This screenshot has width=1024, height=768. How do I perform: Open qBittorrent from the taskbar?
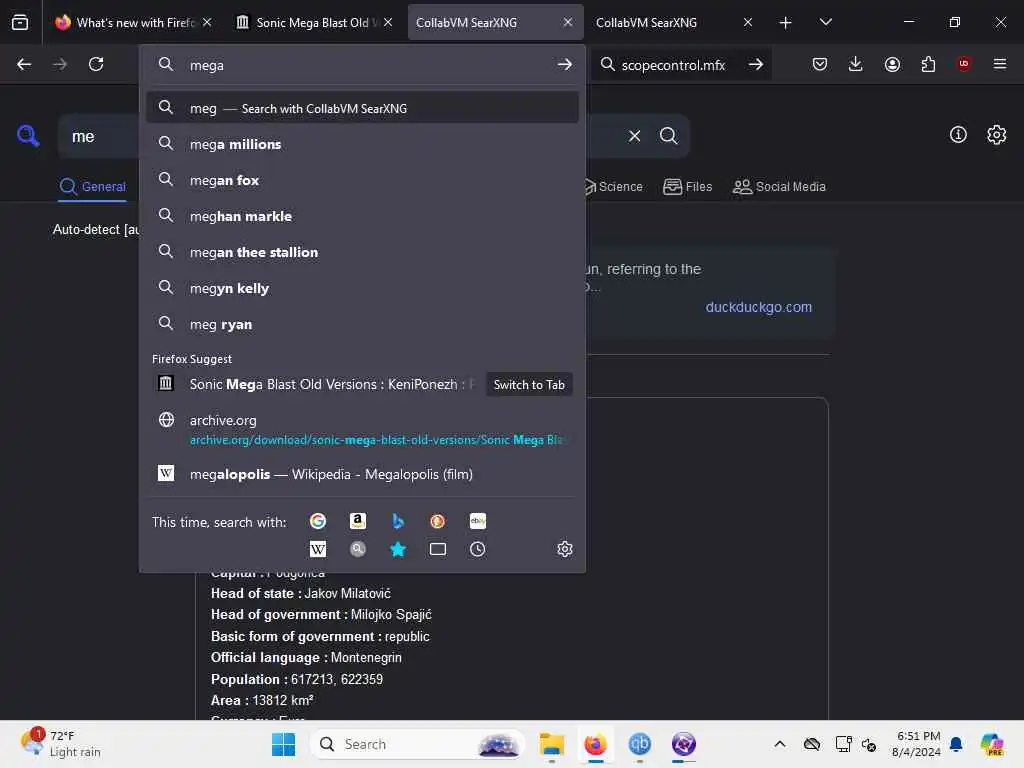pyautogui.click(x=639, y=744)
